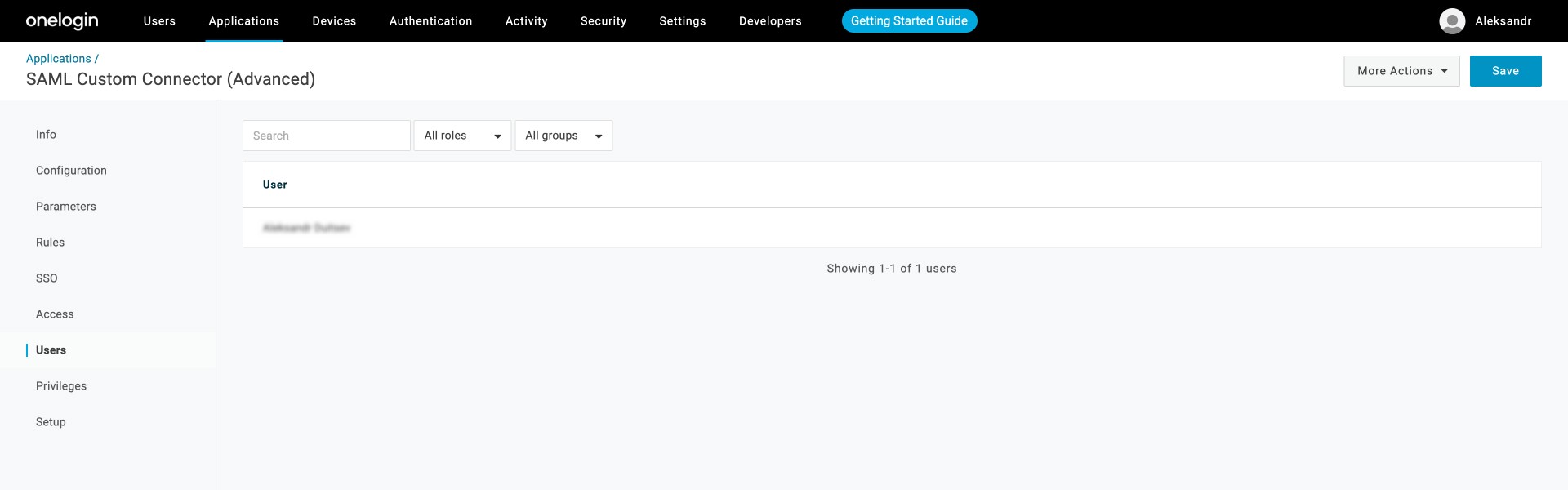1568x490 pixels.
Task: Expand the More Actions dropdown
Action: (x=1401, y=71)
